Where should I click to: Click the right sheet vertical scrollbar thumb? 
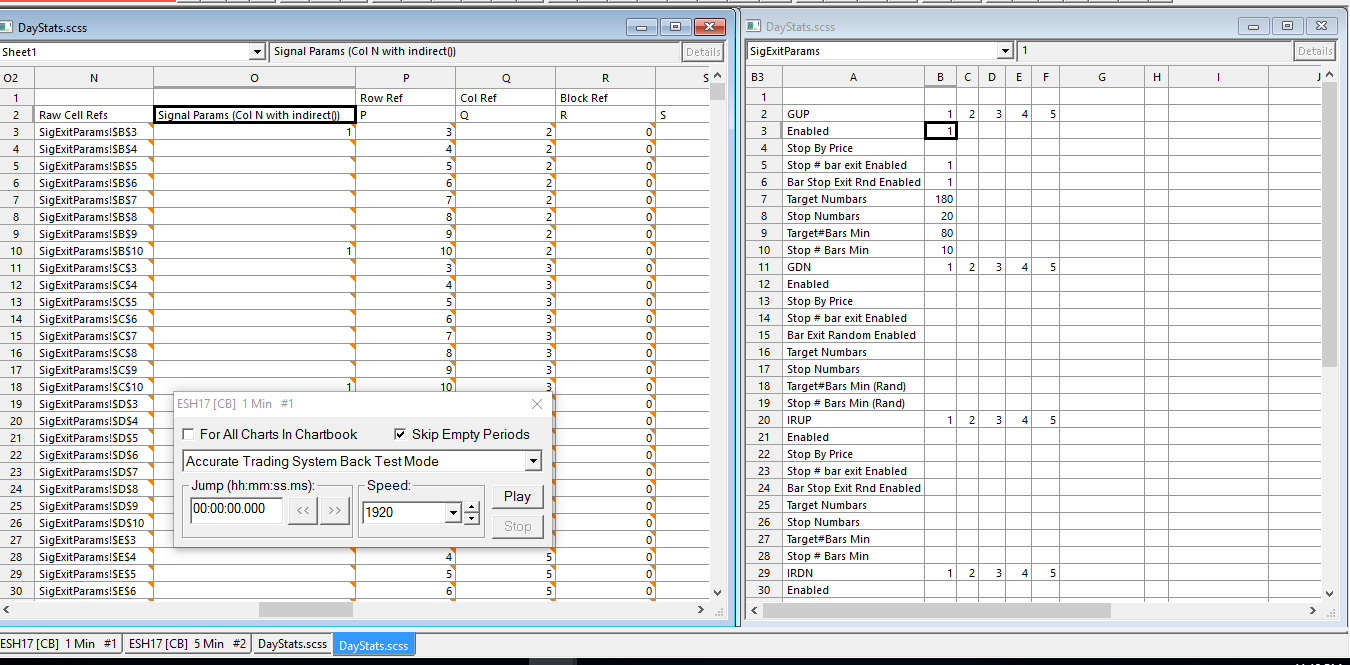pyautogui.click(x=1329, y=225)
